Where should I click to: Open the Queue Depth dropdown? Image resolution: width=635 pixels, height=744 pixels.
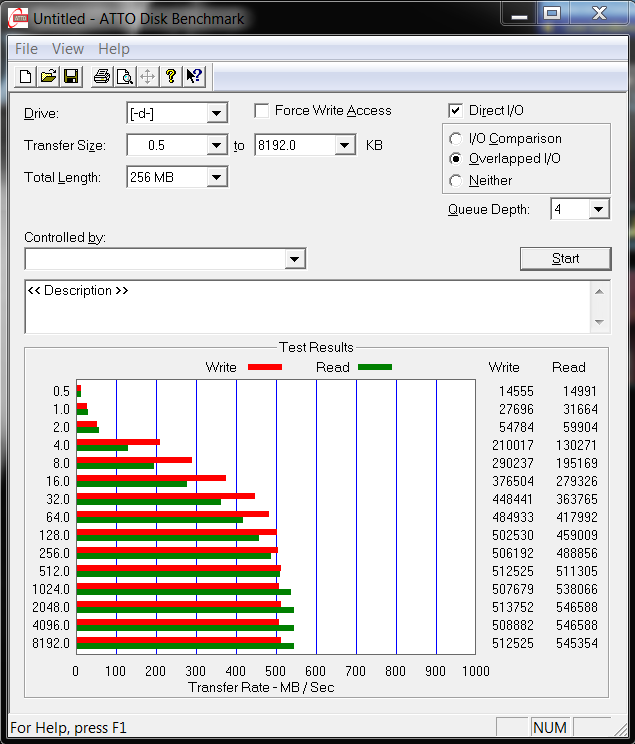pyautogui.click(x=598, y=209)
